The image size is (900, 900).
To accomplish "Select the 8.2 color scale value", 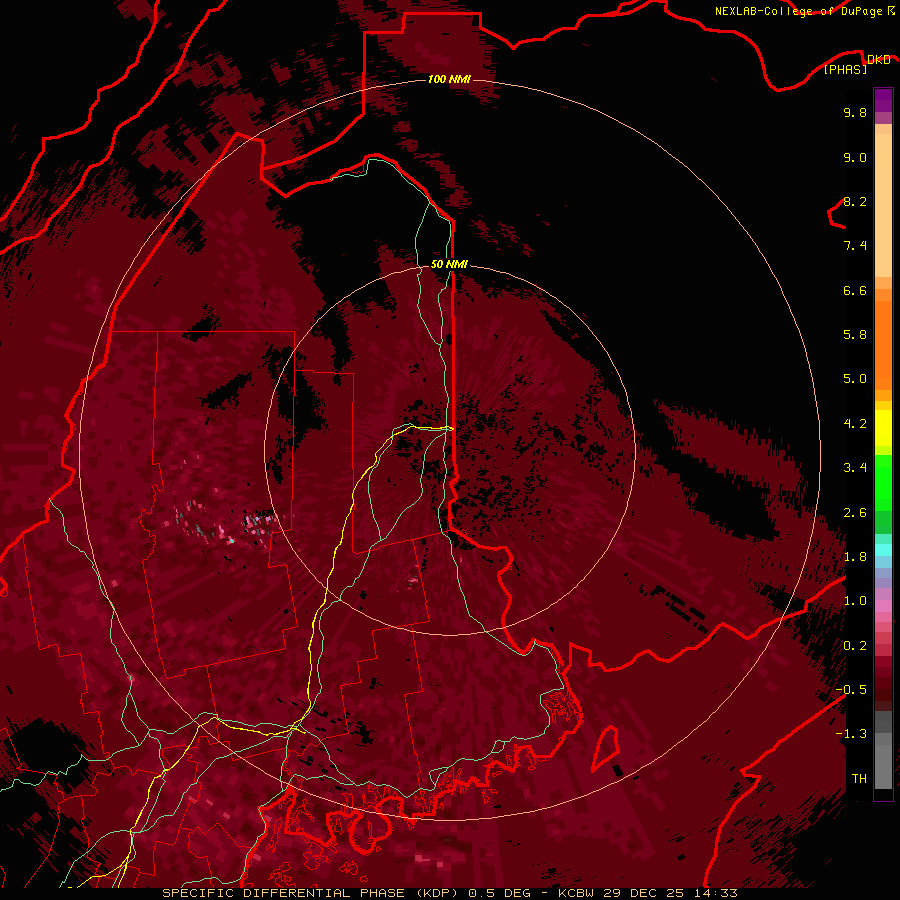I will tap(855, 201).
